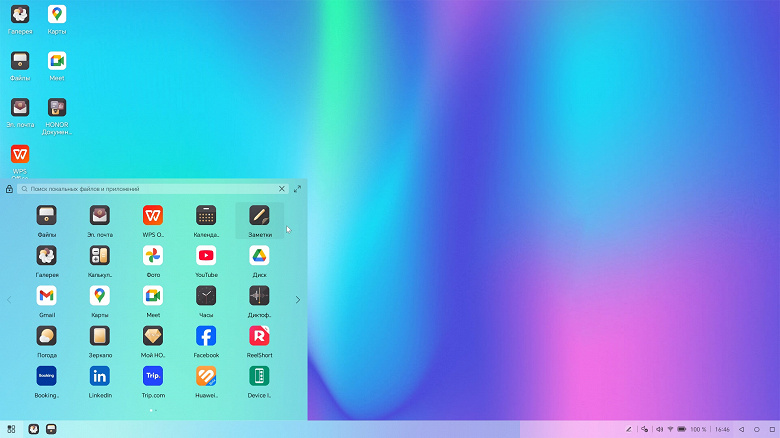Open the Meet desktop shortcut
This screenshot has width=780, height=438.
[57, 61]
